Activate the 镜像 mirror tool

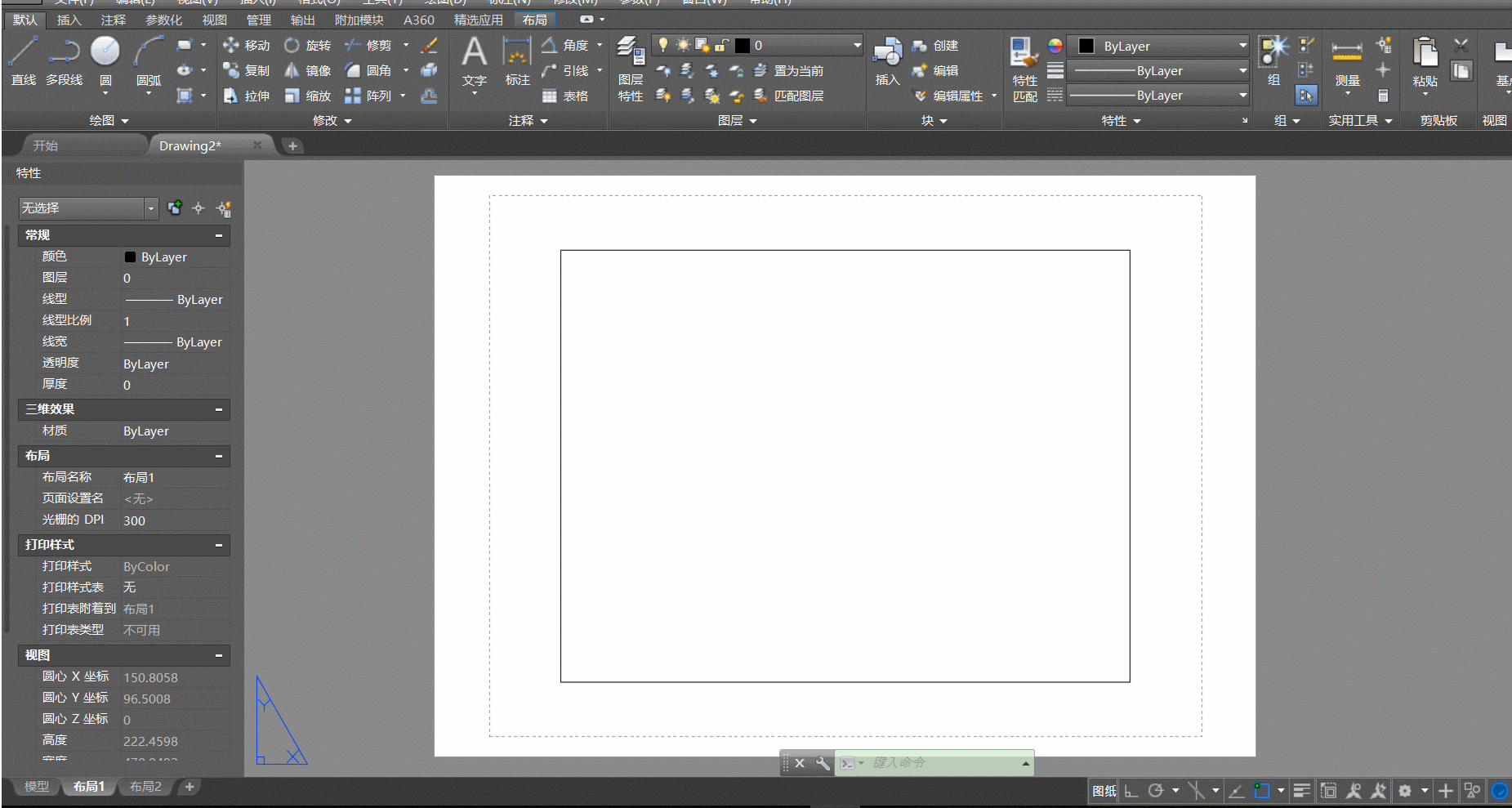307,71
